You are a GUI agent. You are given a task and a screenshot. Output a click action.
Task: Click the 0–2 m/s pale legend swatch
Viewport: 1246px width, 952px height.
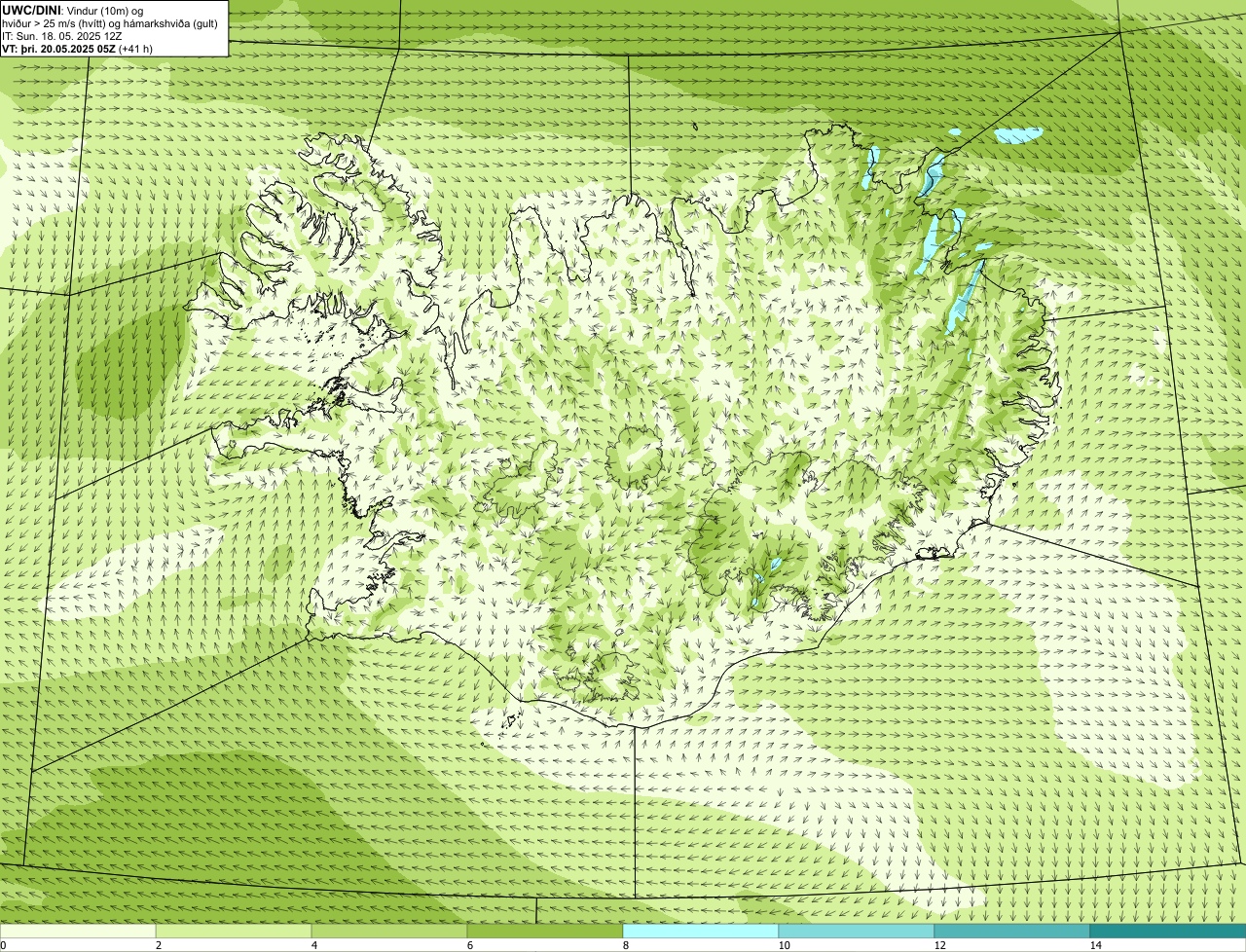(78, 931)
